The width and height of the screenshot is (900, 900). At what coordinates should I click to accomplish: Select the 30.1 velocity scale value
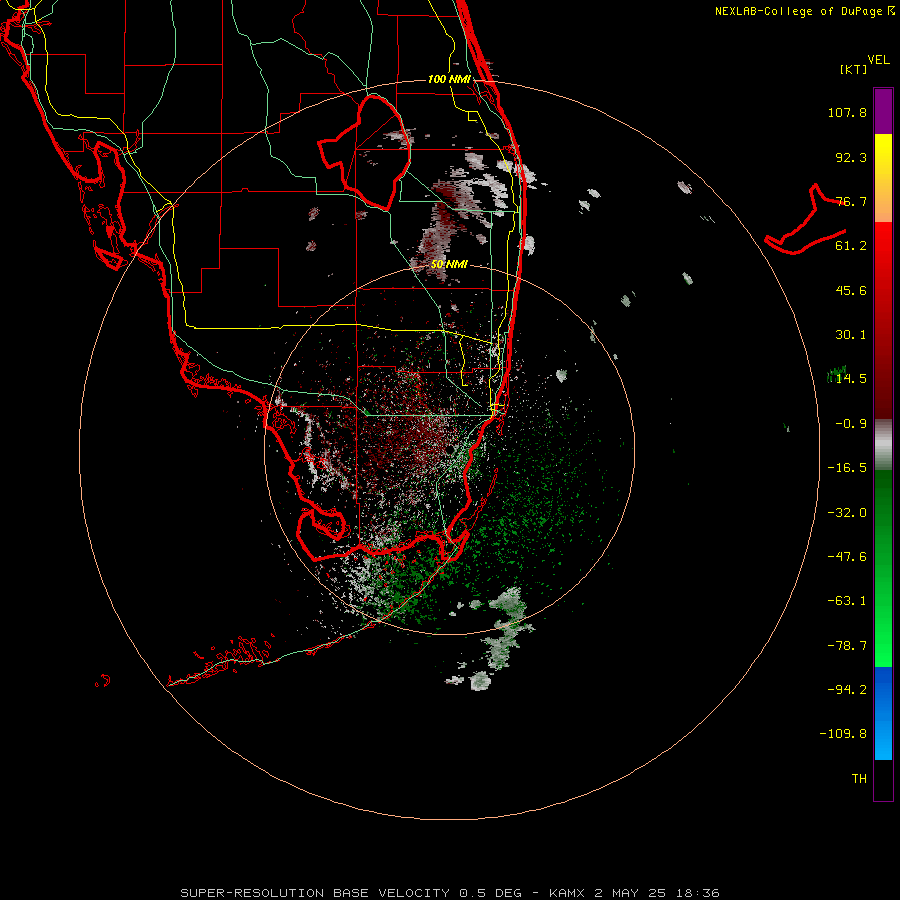click(851, 335)
